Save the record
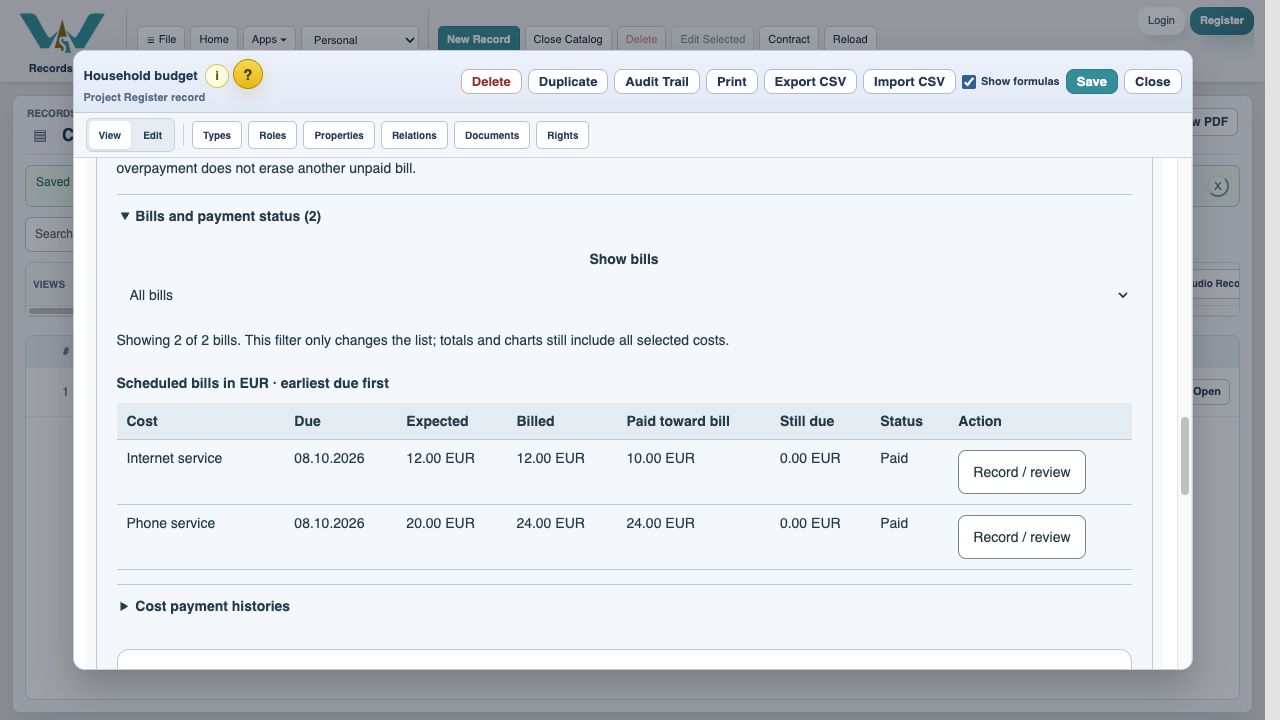 click(1092, 82)
